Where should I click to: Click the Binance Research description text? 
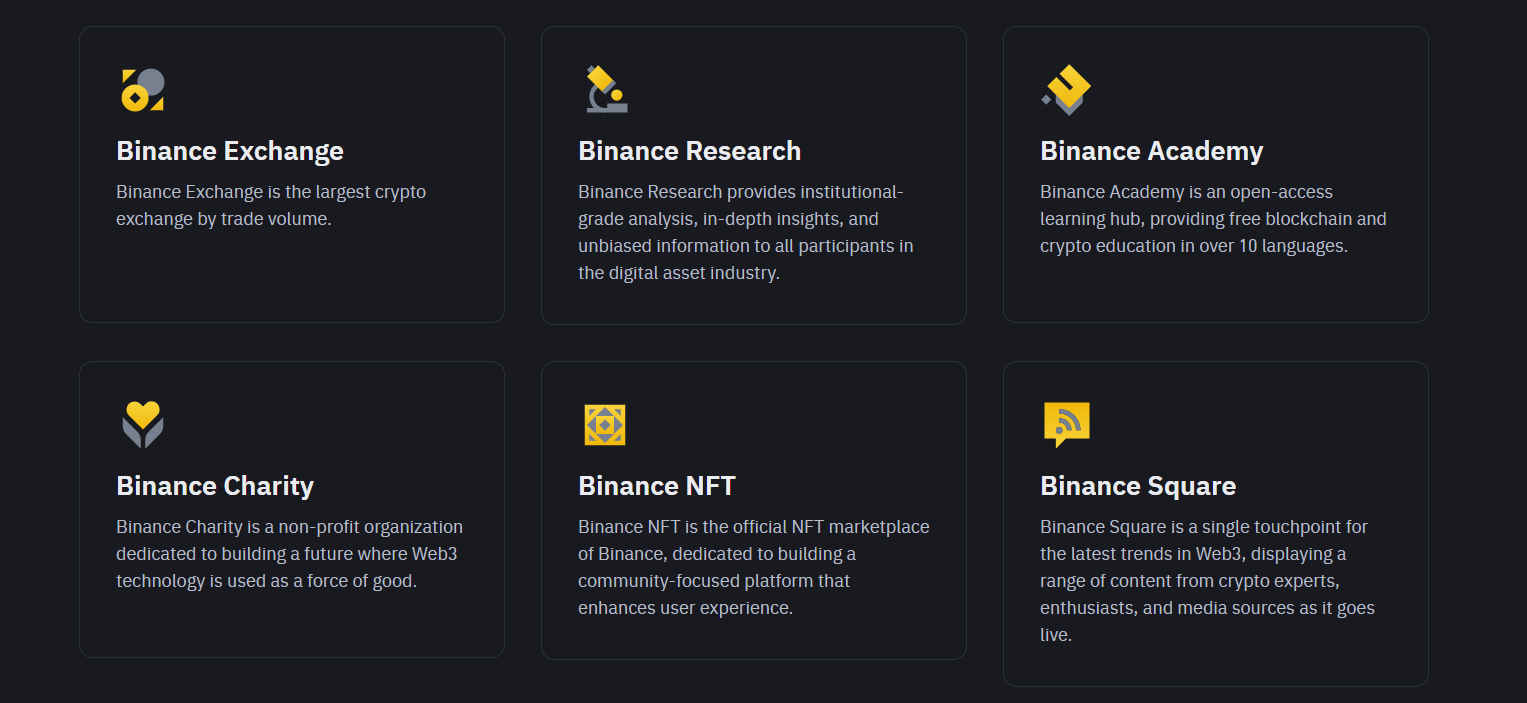coord(744,232)
